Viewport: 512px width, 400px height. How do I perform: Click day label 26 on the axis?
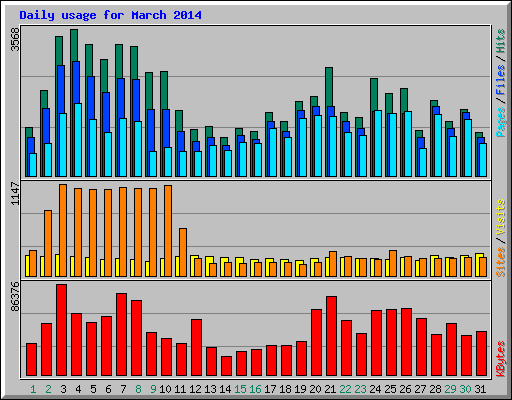point(405,389)
